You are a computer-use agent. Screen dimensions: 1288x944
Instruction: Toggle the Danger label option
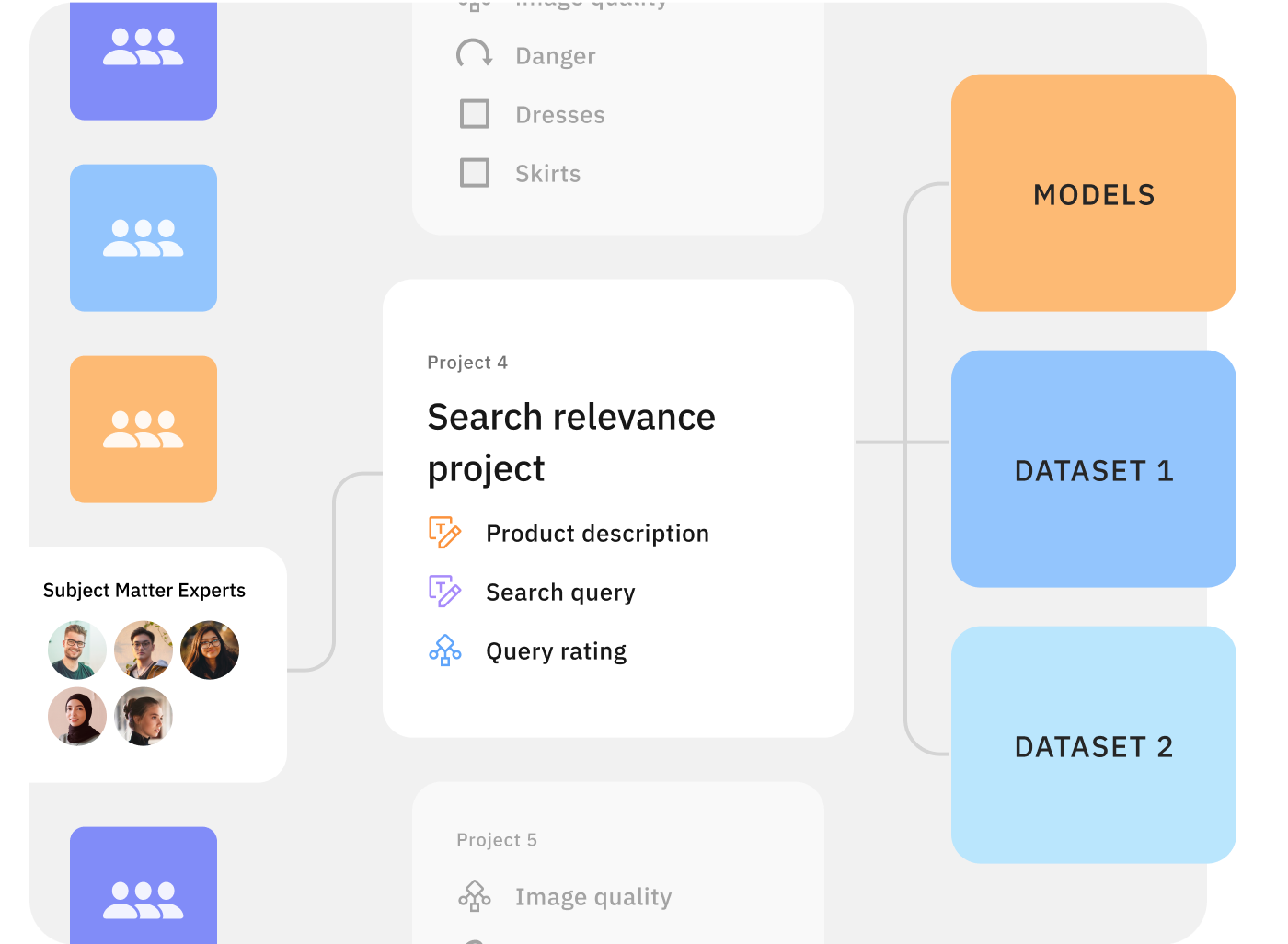coord(554,55)
